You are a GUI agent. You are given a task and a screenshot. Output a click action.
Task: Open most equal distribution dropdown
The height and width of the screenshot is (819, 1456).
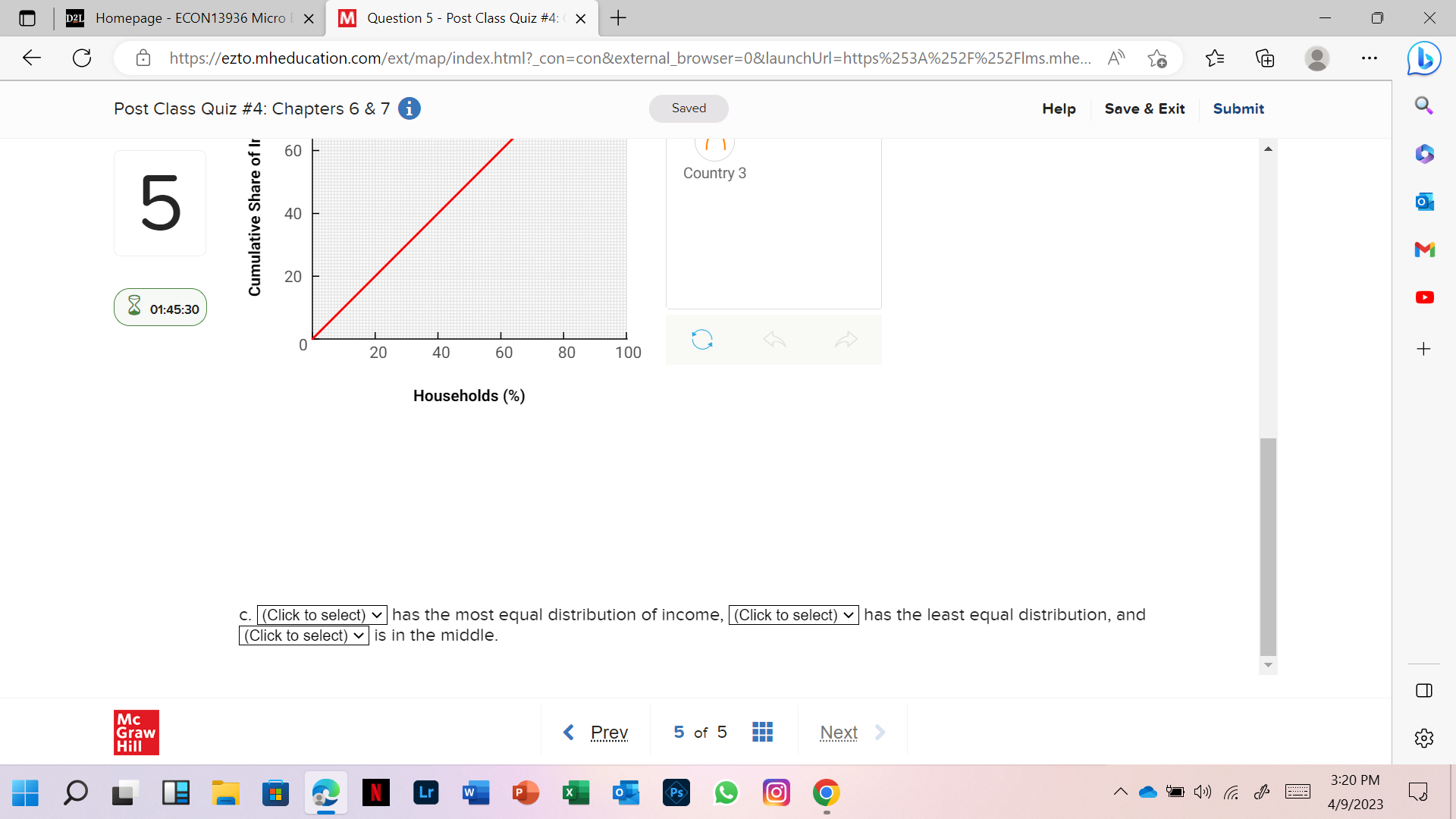pyautogui.click(x=322, y=615)
